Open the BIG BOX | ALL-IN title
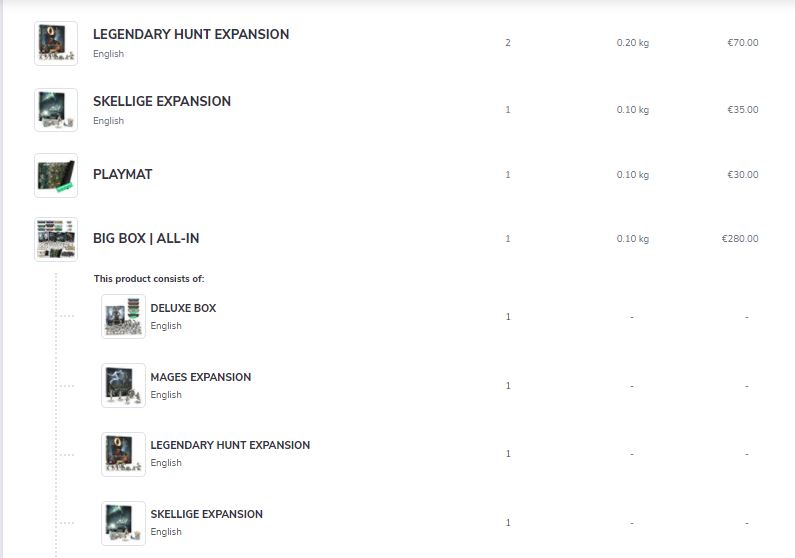 coord(146,238)
